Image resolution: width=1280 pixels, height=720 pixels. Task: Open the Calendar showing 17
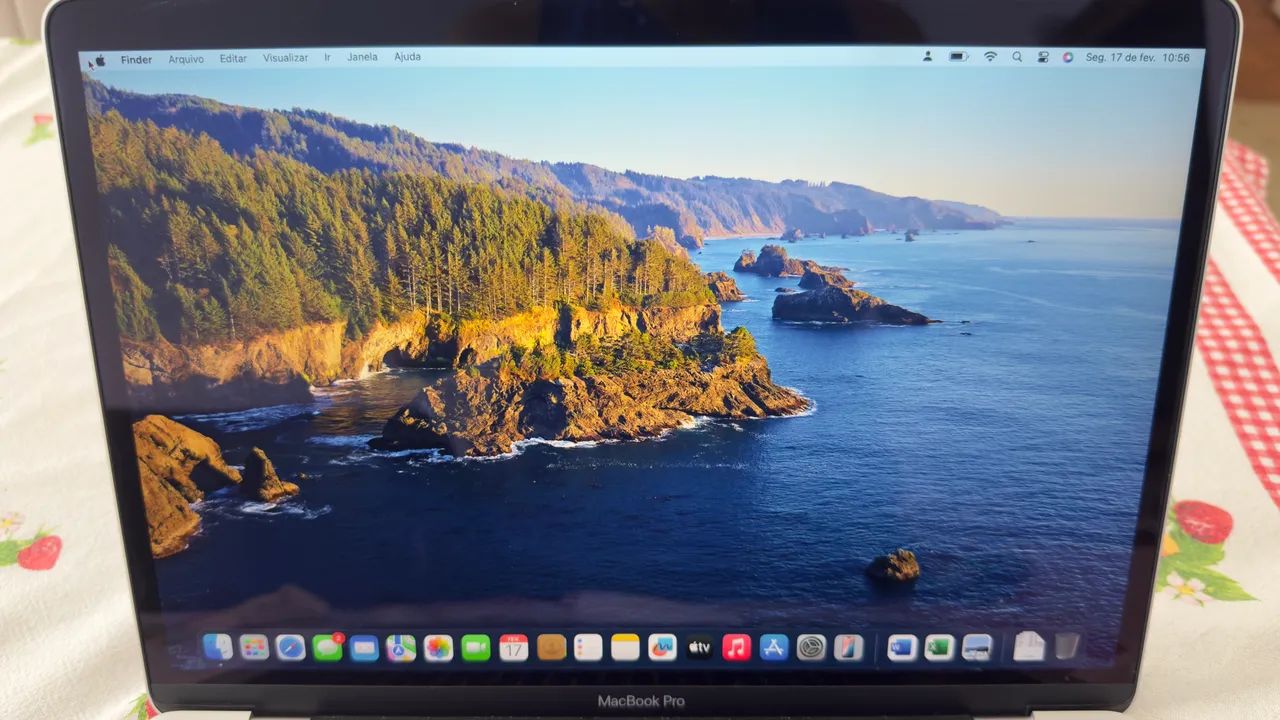tap(514, 647)
